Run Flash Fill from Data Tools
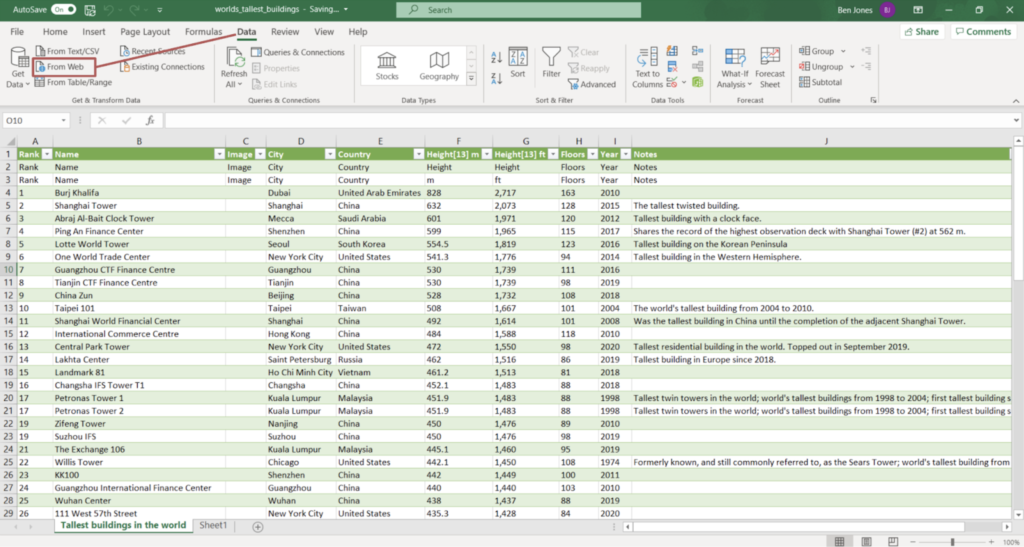 (x=672, y=51)
